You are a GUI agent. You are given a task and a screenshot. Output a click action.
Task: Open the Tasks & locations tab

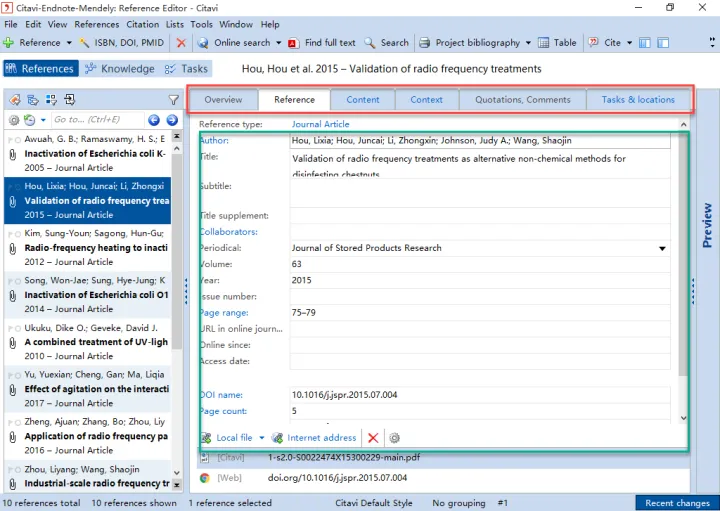(x=638, y=100)
